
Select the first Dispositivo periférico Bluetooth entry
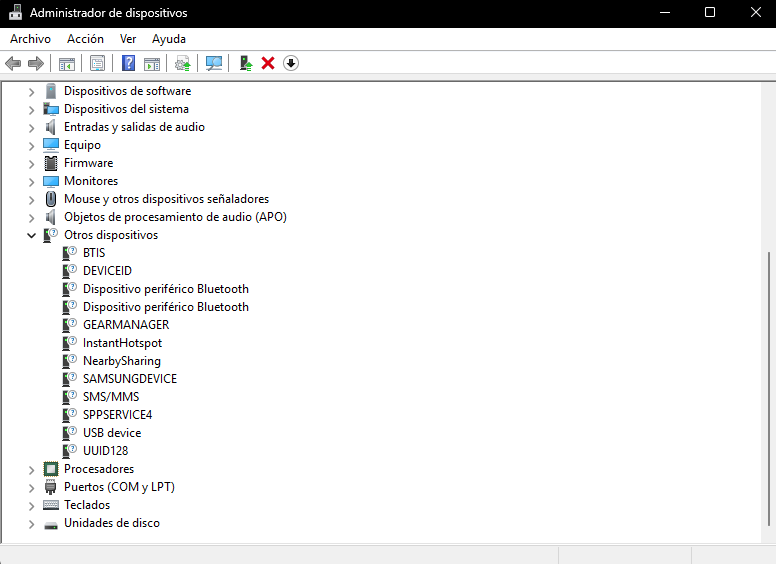click(166, 289)
